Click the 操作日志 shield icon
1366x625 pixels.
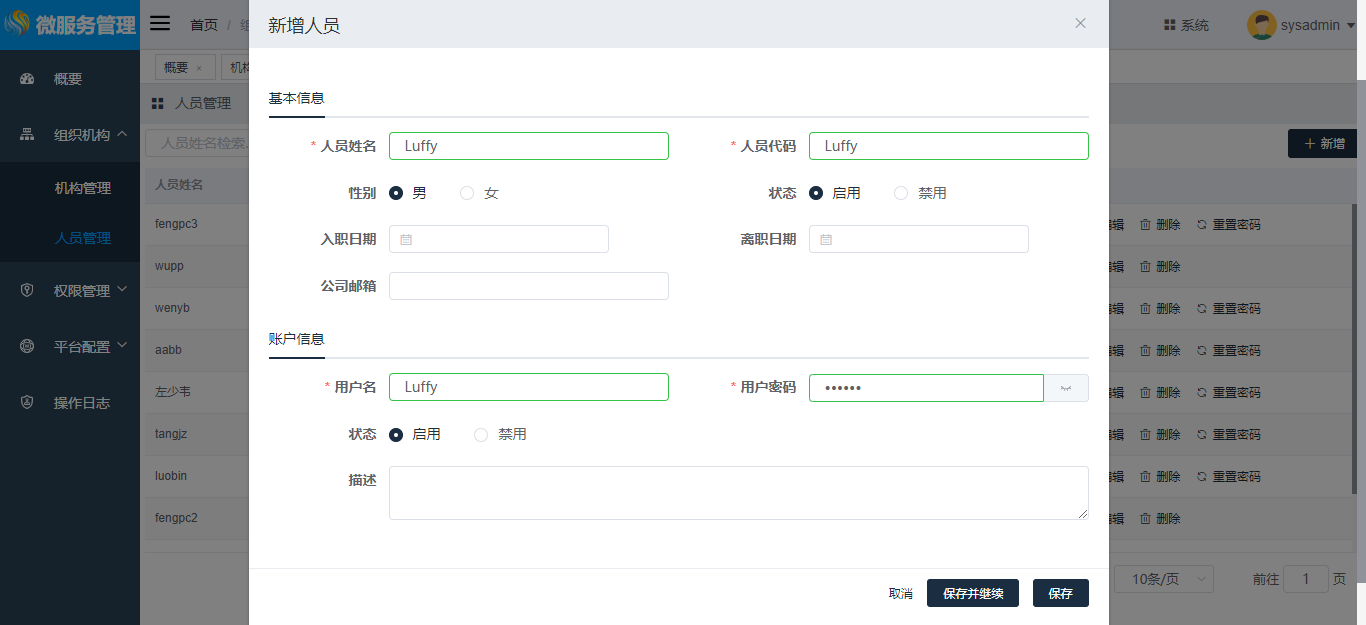tap(28, 403)
